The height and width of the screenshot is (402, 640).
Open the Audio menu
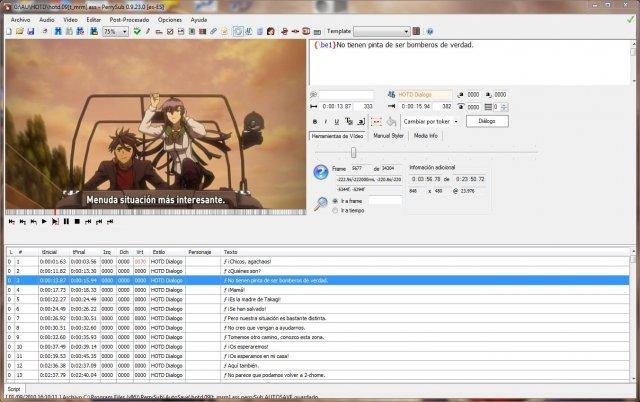tap(47, 20)
